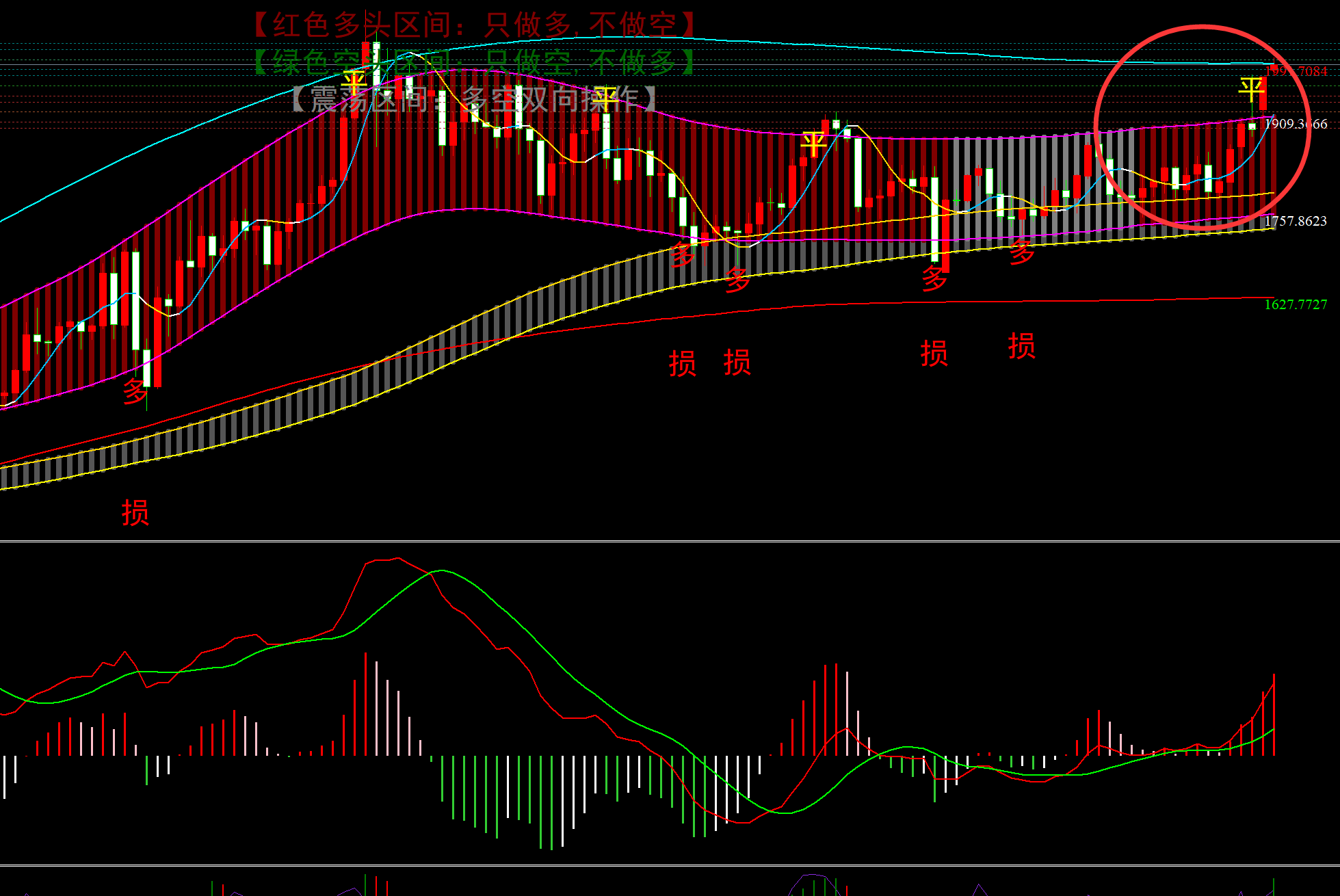Click the gray 震荡区间 label text
The width and height of the screenshot is (1340, 896).
click(474, 99)
